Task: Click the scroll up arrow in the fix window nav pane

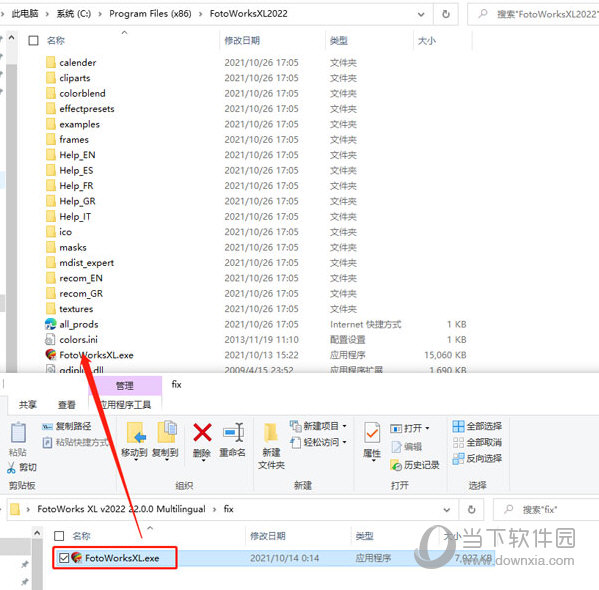Action: pyautogui.click(x=37, y=533)
